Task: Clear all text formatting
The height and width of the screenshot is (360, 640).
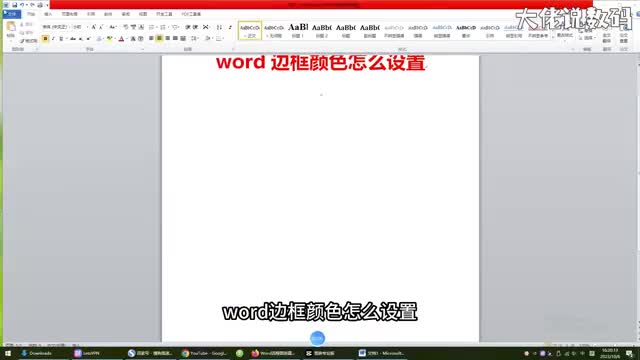Action: [x=126, y=27]
